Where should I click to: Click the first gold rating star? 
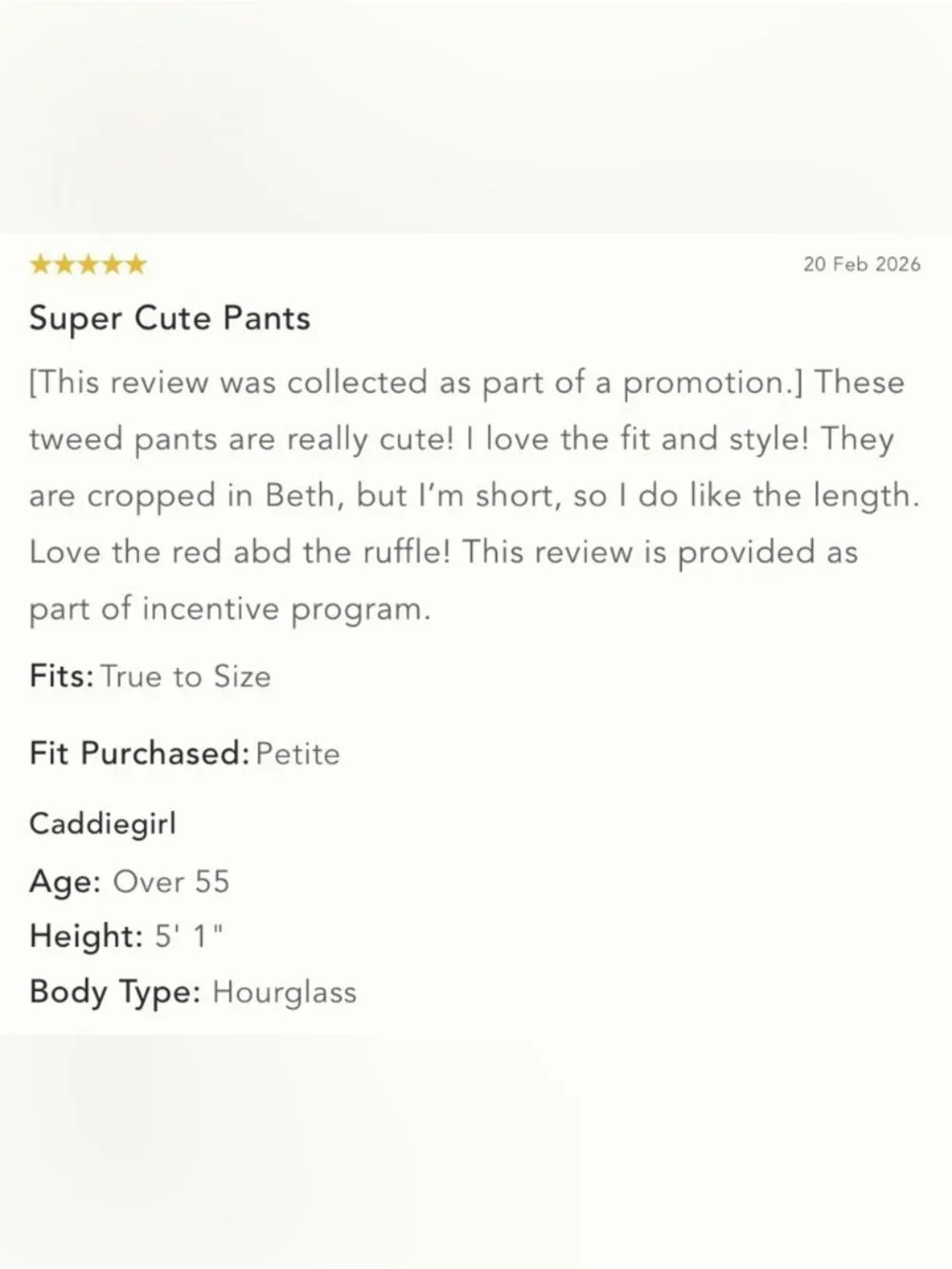41,264
